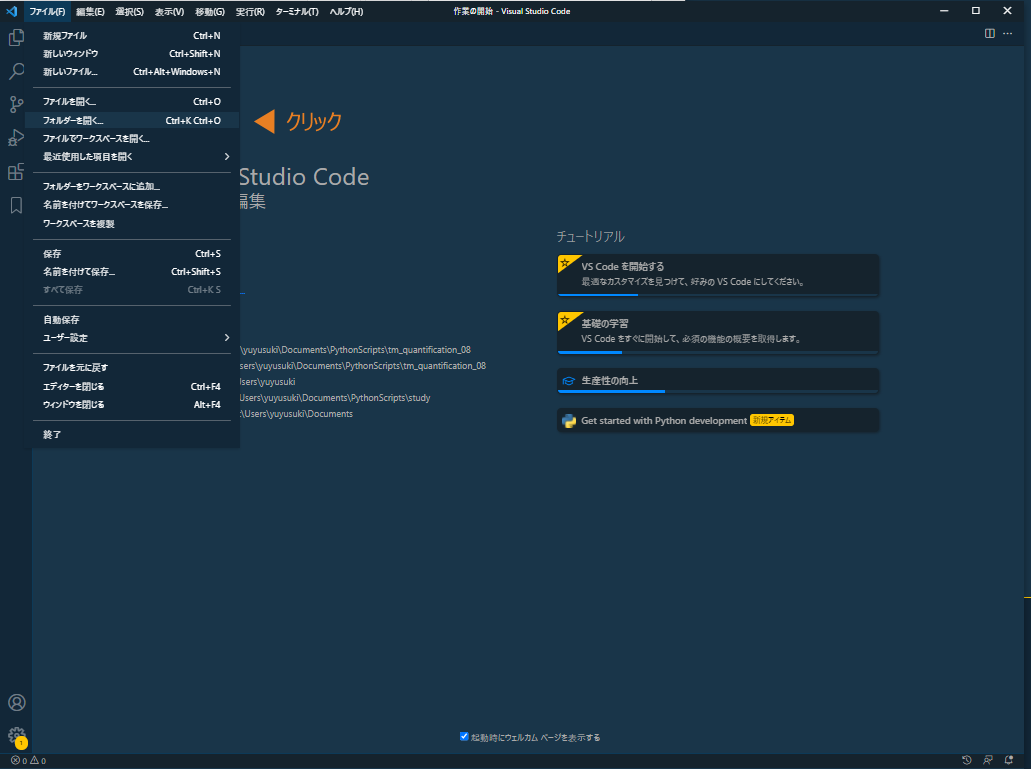This screenshot has width=1031, height=769.
Task: Open the Manage gear icon
Action: [x=16, y=735]
